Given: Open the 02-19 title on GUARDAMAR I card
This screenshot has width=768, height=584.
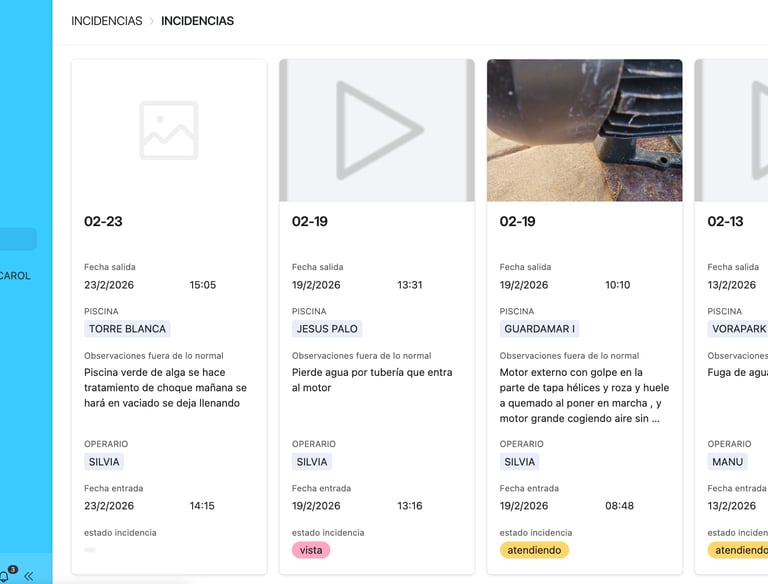Looking at the screenshot, I should (518, 221).
